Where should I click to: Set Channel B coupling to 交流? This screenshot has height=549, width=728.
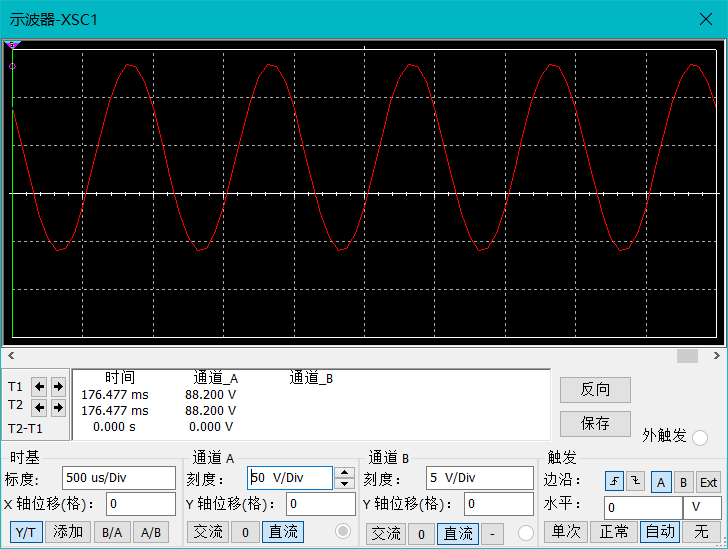pos(386,534)
